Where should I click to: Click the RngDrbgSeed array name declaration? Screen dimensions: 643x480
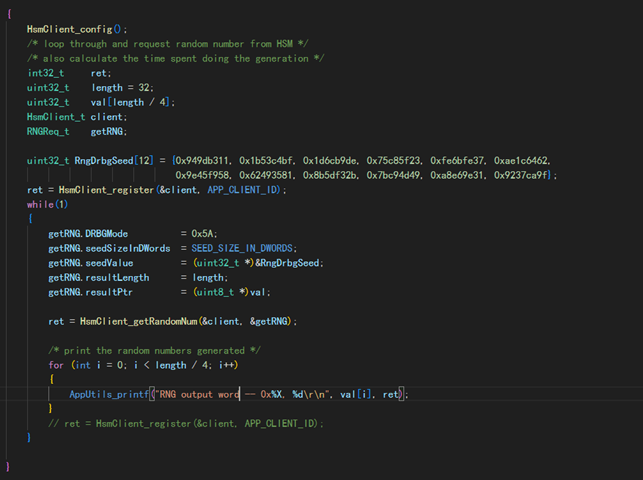(x=104, y=161)
